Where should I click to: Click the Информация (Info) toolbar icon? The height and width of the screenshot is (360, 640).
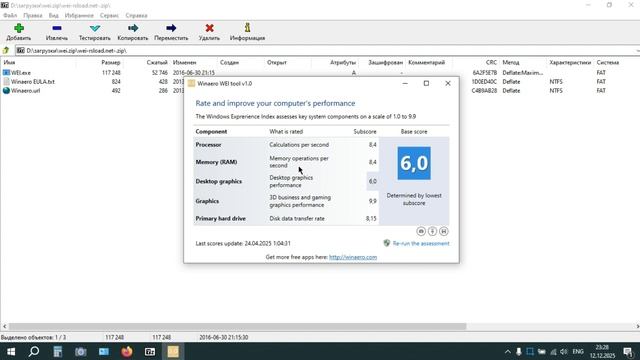pyautogui.click(x=247, y=28)
